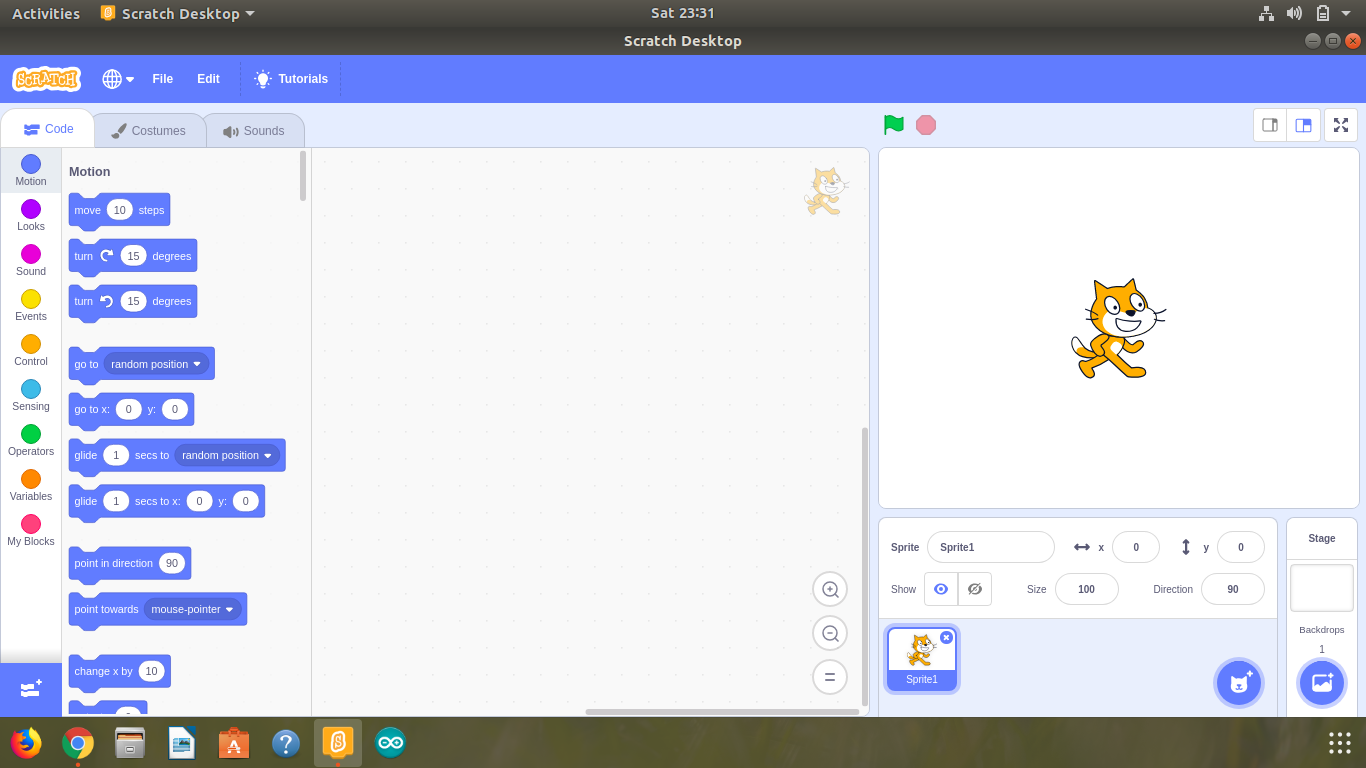Zoom in the code workspace

click(830, 589)
